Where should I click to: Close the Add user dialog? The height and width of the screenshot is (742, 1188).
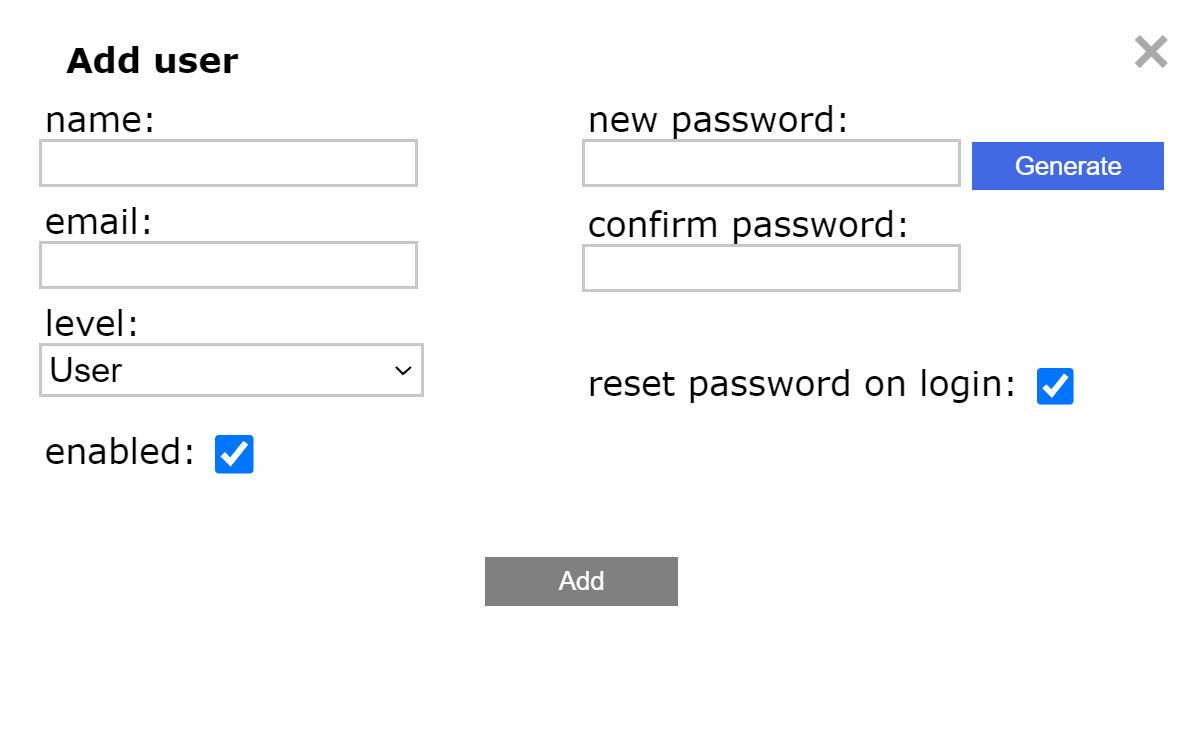[1151, 52]
